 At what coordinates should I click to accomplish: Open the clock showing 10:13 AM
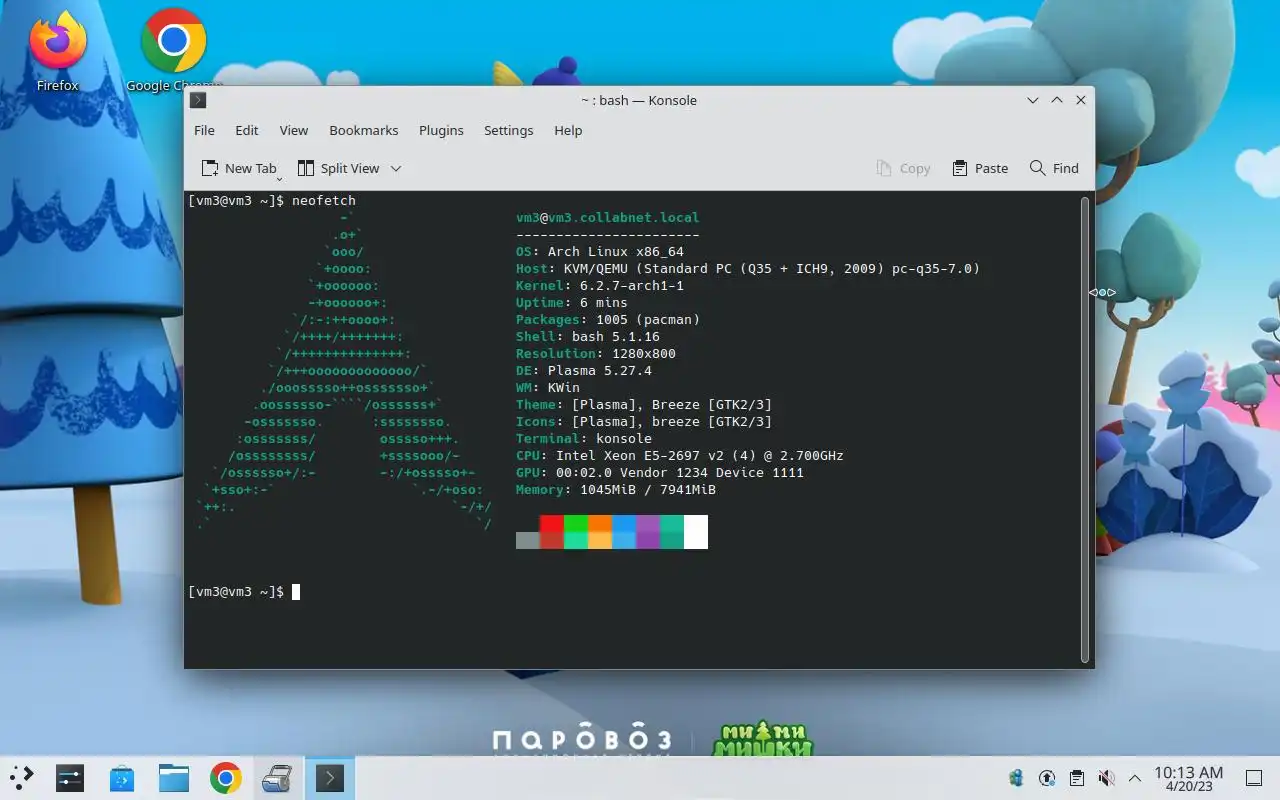point(1188,778)
